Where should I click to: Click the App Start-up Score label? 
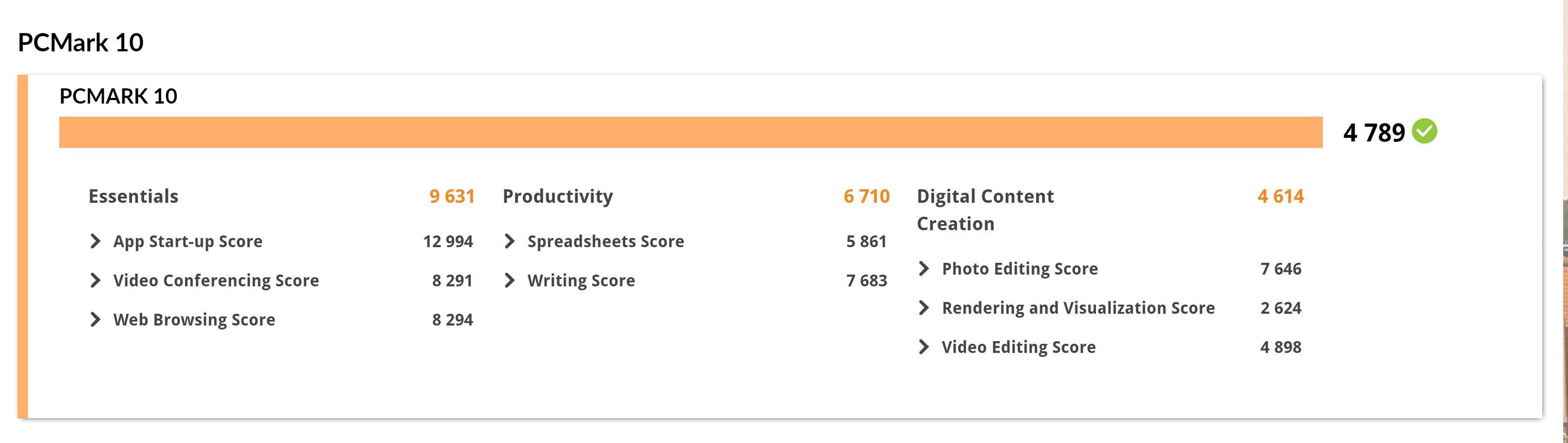pyautogui.click(x=187, y=241)
